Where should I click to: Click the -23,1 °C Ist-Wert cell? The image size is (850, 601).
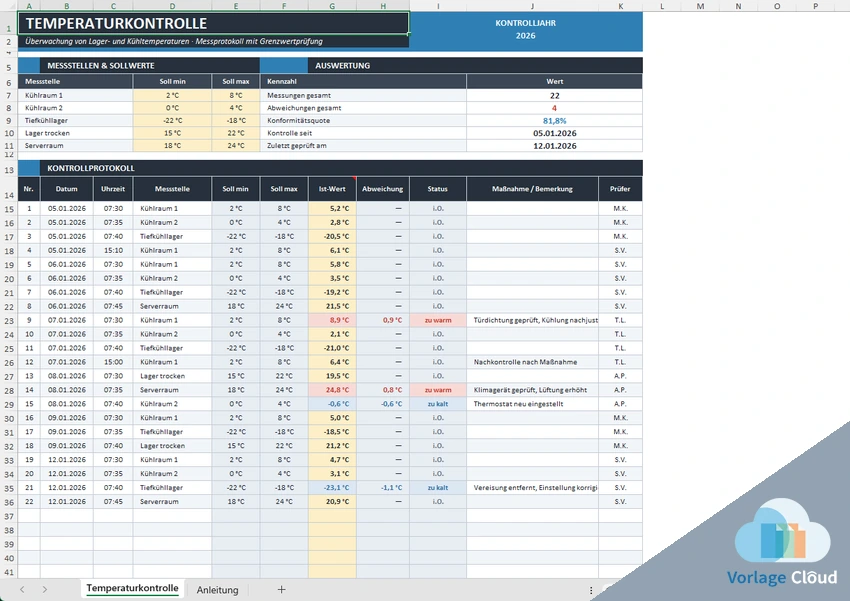332,488
